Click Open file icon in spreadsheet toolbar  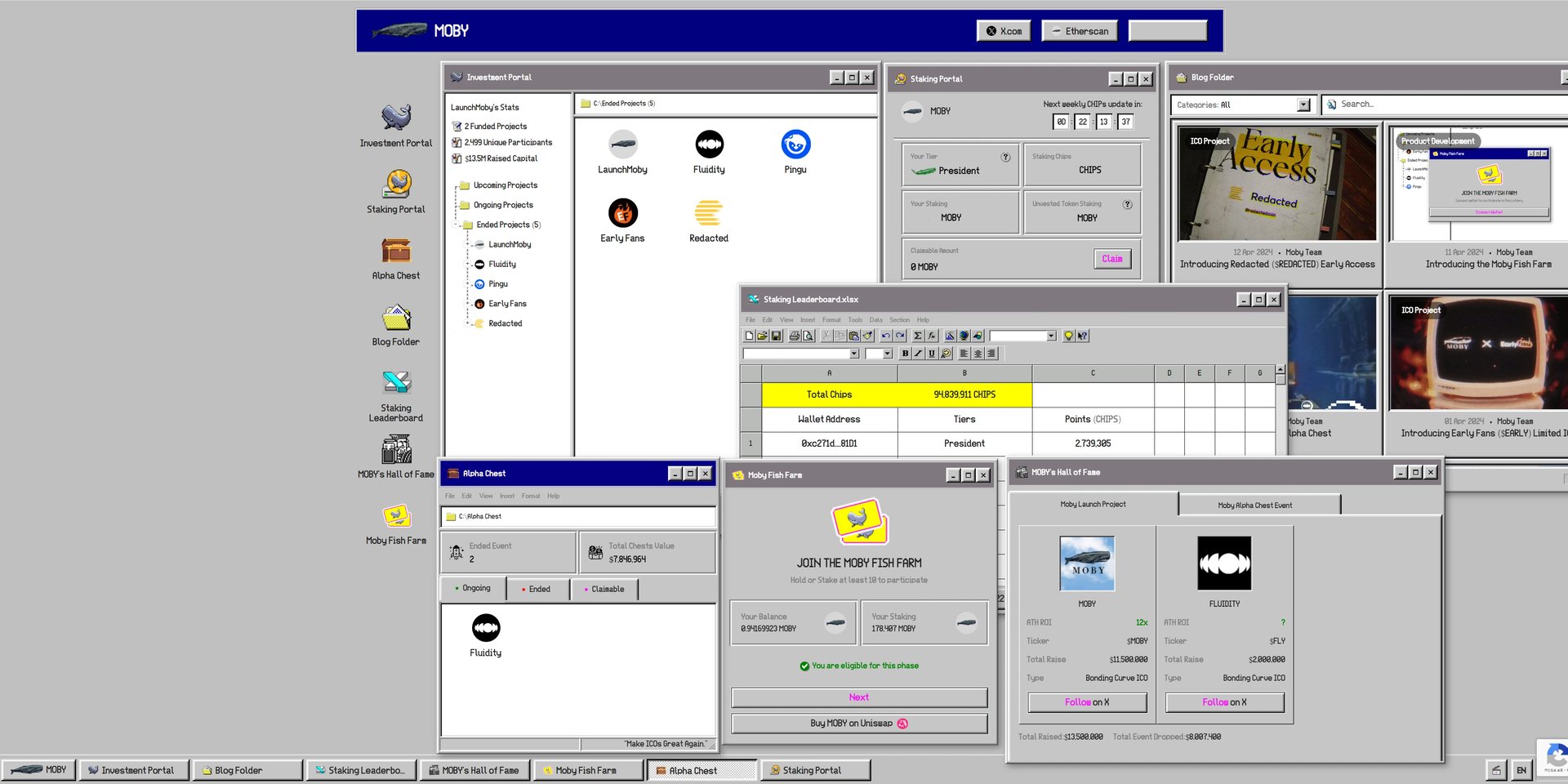763,336
